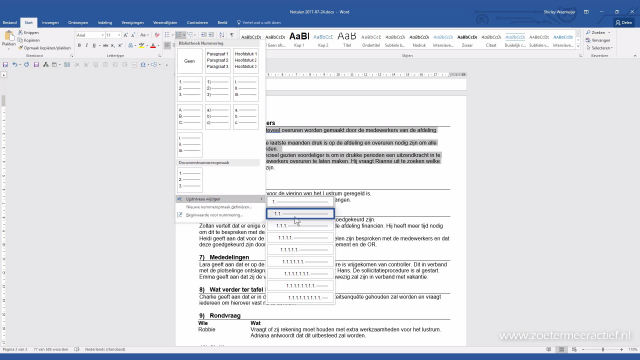The width and height of the screenshot is (640, 360).
Task: Open the text effects icon
Action: tap(131, 45)
